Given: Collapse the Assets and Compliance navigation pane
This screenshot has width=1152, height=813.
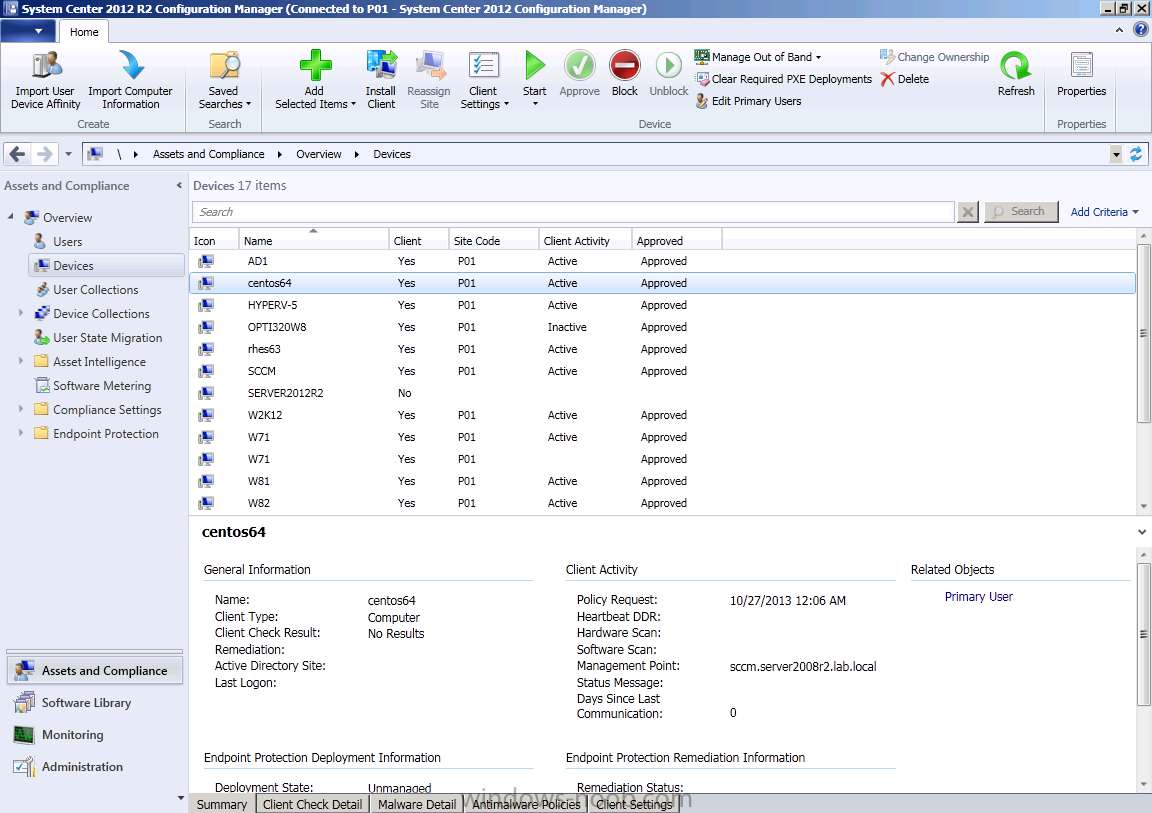Looking at the screenshot, I should pos(179,186).
